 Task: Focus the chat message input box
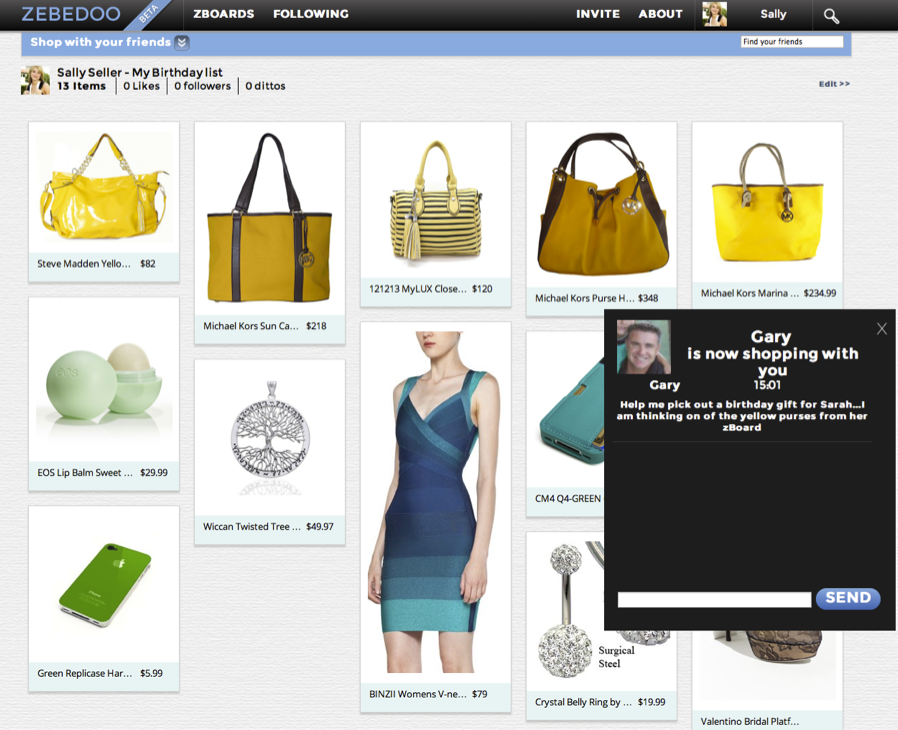[x=714, y=600]
